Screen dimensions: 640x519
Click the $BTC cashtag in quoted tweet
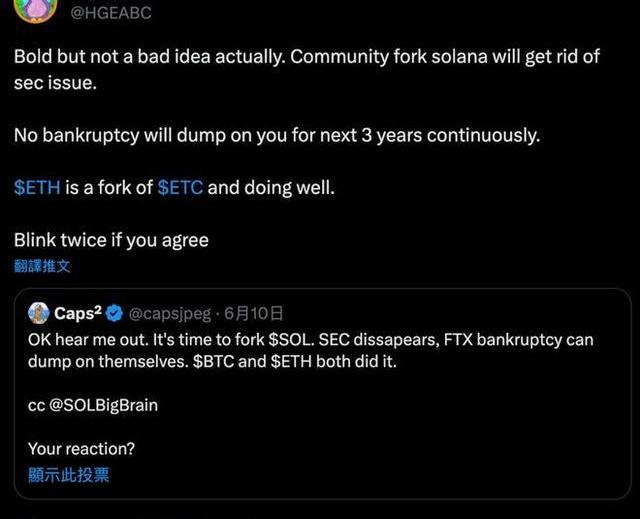213,362
